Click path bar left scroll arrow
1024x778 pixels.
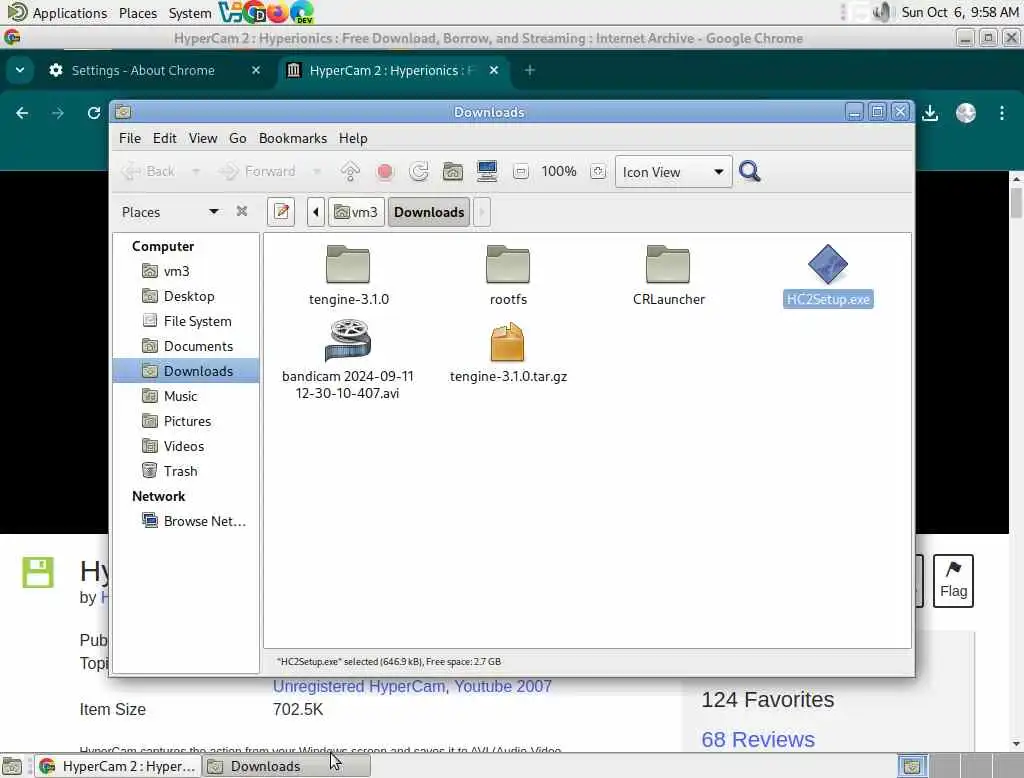click(x=315, y=212)
